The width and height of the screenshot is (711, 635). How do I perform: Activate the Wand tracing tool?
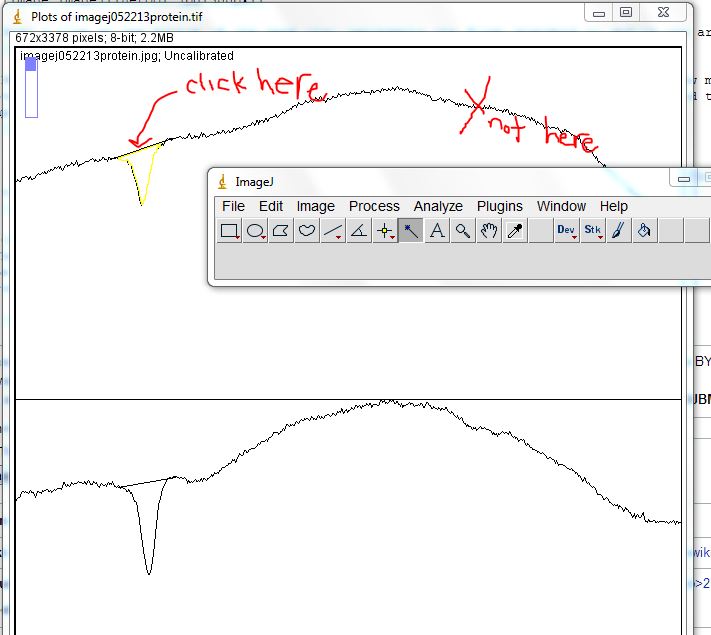click(411, 231)
